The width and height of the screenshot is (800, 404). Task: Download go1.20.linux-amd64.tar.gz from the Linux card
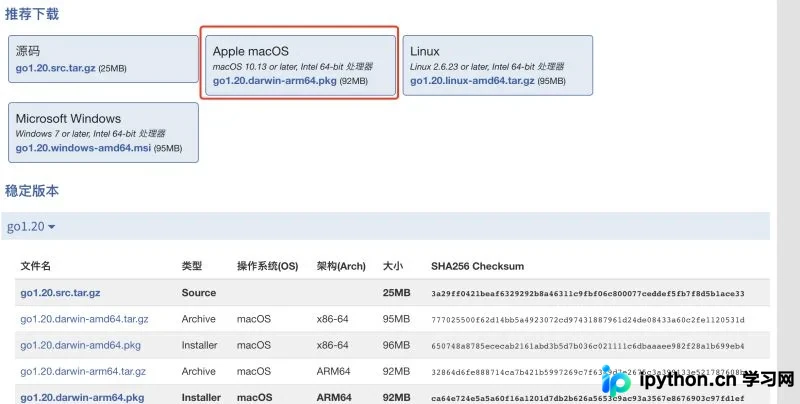click(472, 81)
